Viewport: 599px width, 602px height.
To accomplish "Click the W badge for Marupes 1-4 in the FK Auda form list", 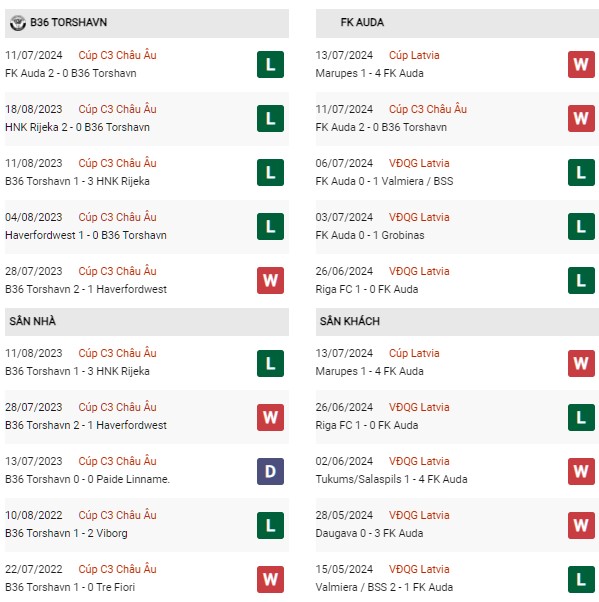I will 581,64.
